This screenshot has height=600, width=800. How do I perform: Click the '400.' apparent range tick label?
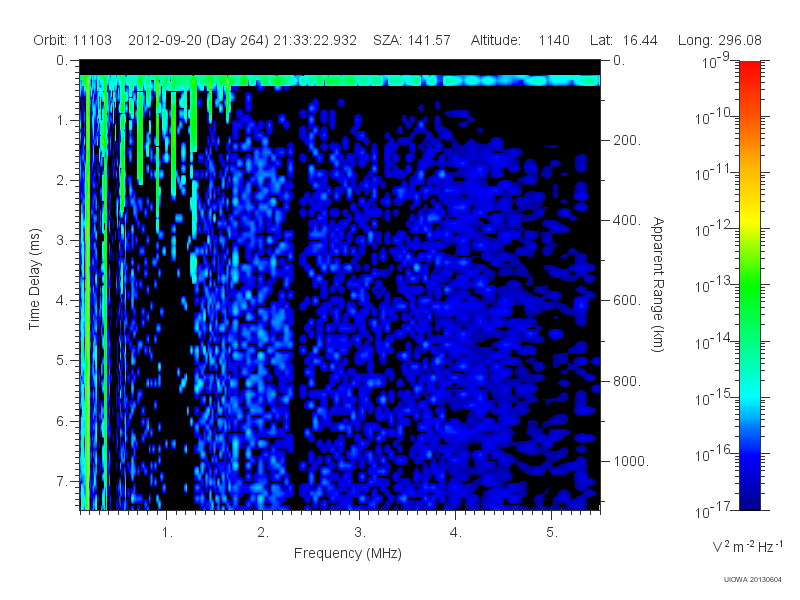tap(627, 220)
